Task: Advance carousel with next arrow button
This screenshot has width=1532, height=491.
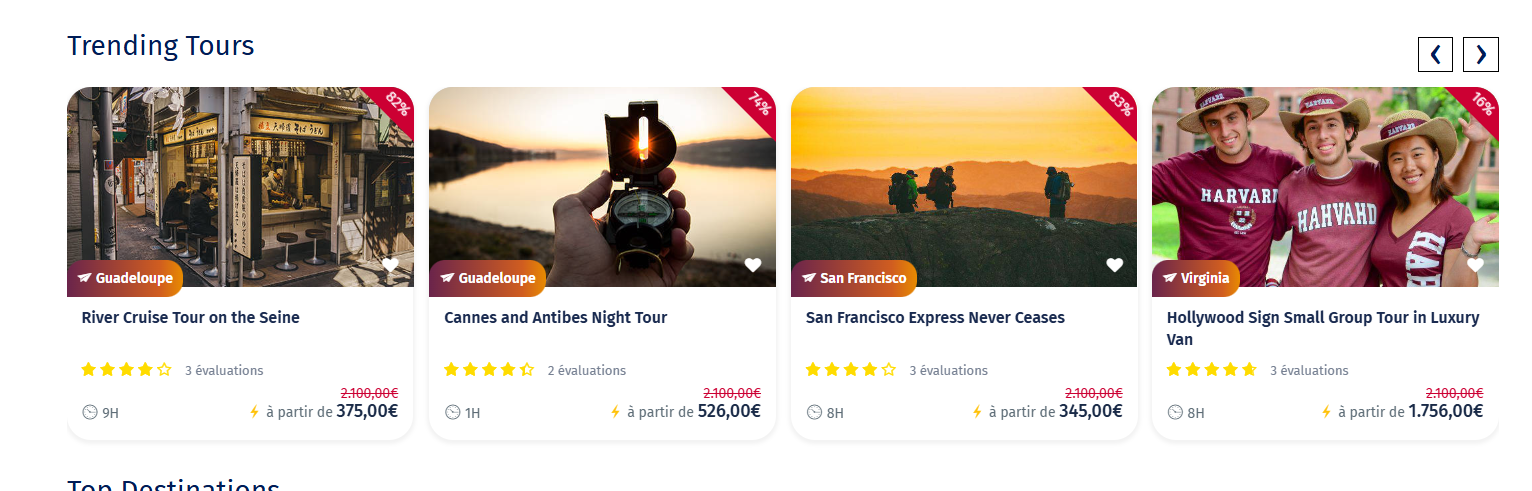Action: [1480, 54]
